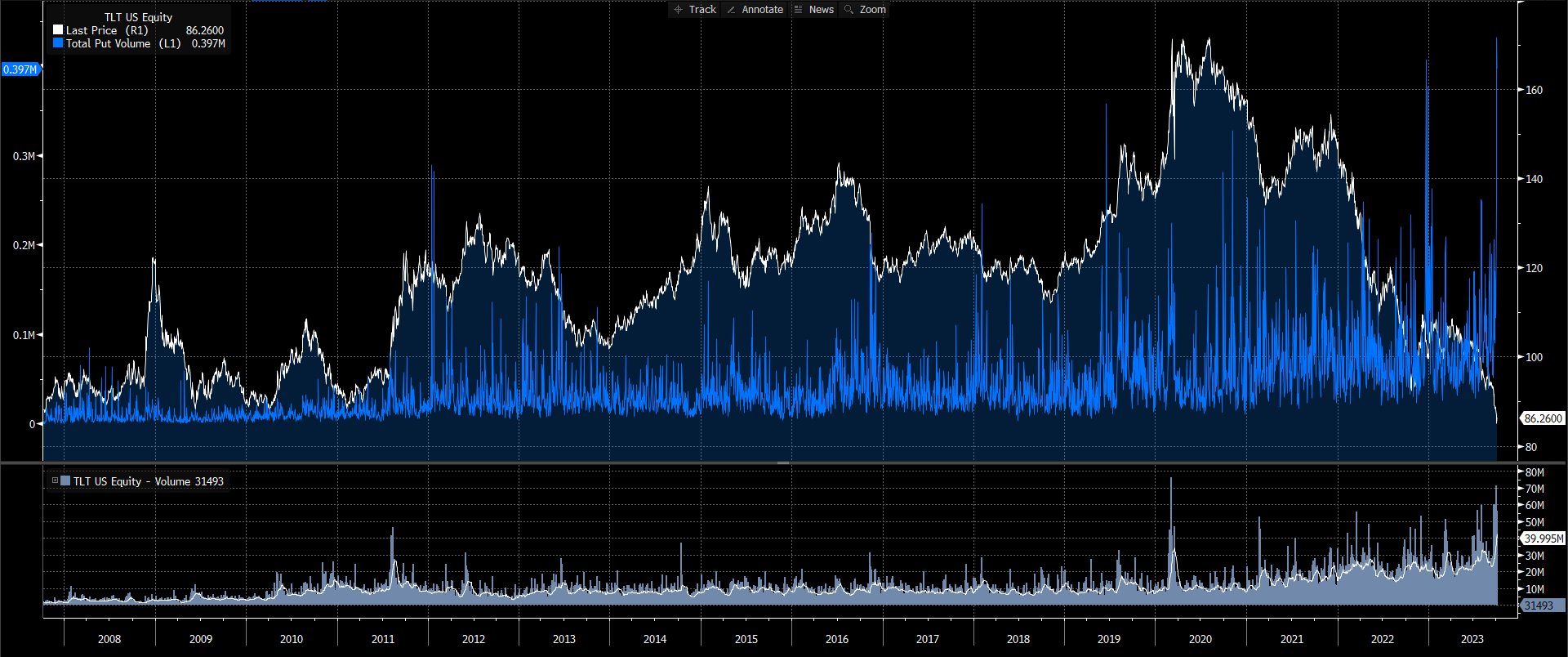1568x657 pixels.
Task: Click the 2020 label on the time axis
Action: click(1200, 639)
